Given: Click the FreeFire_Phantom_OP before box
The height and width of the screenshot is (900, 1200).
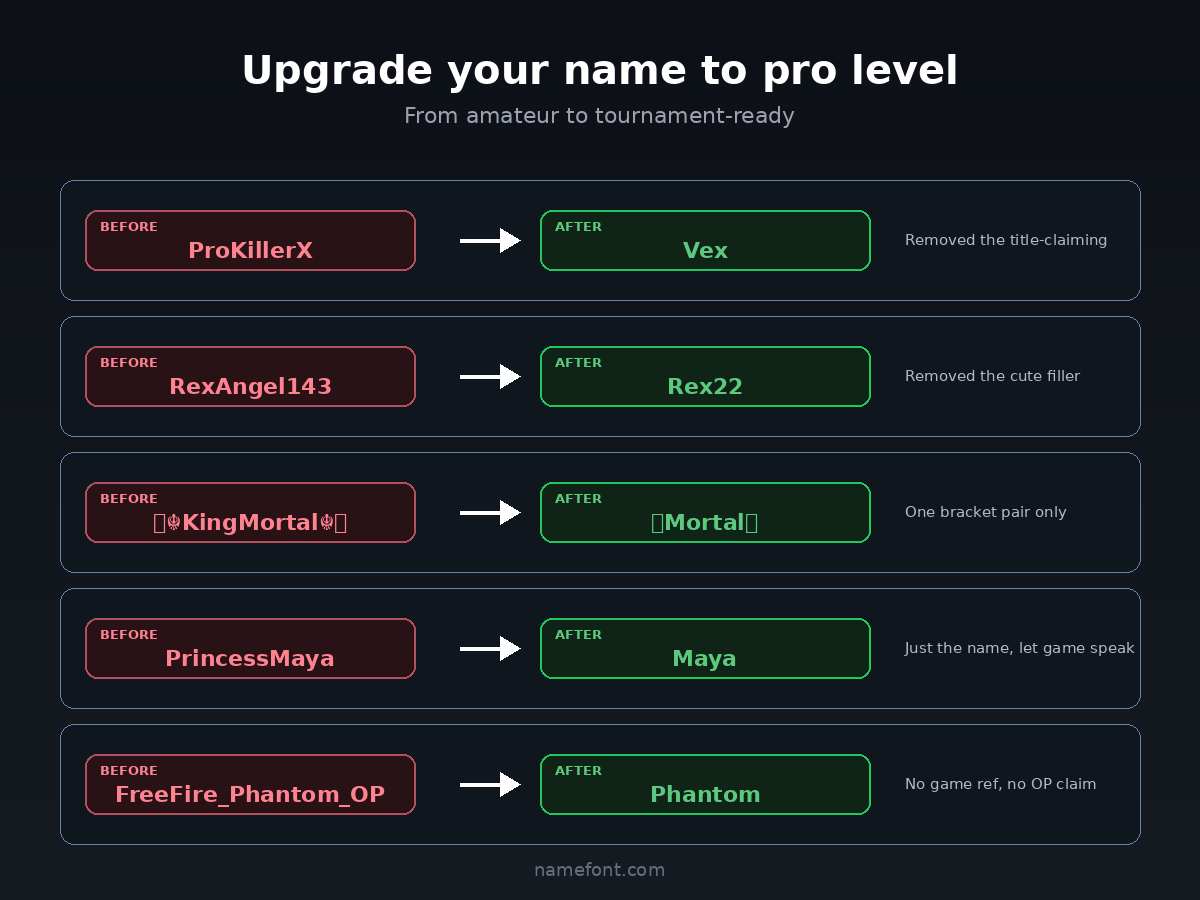Looking at the screenshot, I should (x=250, y=785).
